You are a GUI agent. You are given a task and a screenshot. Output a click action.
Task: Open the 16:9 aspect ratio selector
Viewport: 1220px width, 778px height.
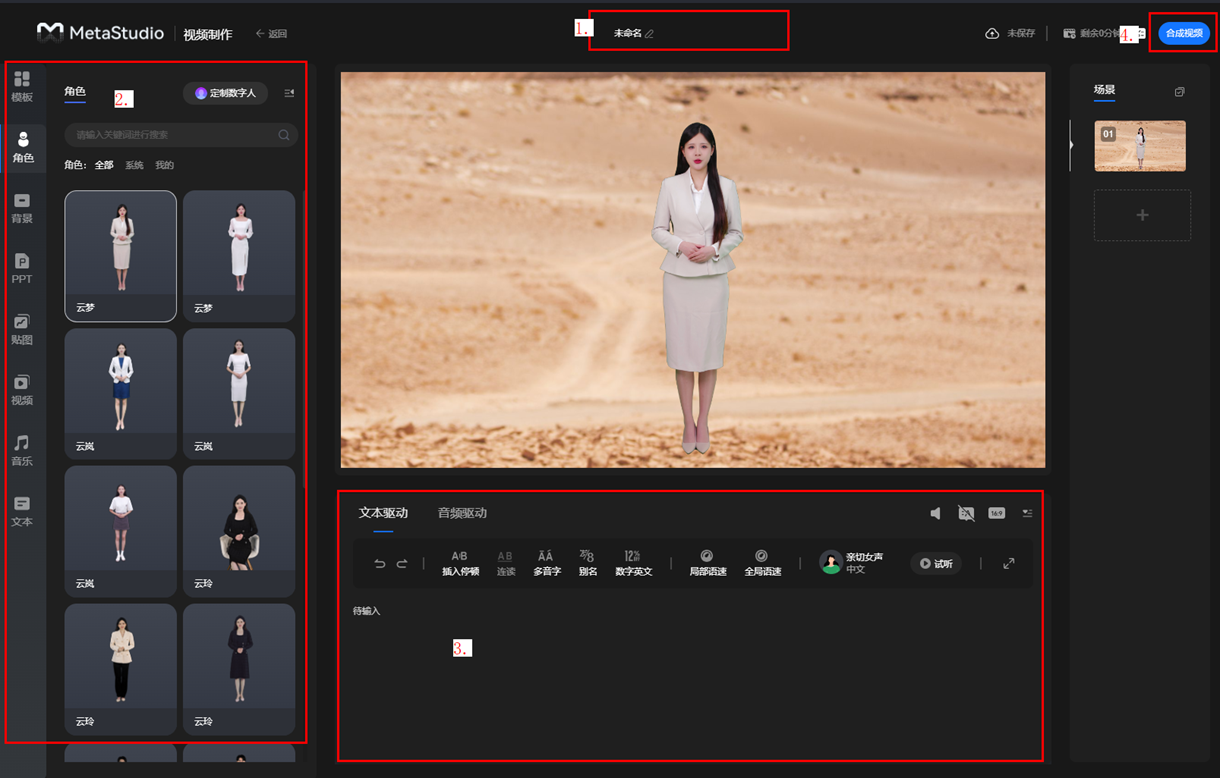(996, 513)
